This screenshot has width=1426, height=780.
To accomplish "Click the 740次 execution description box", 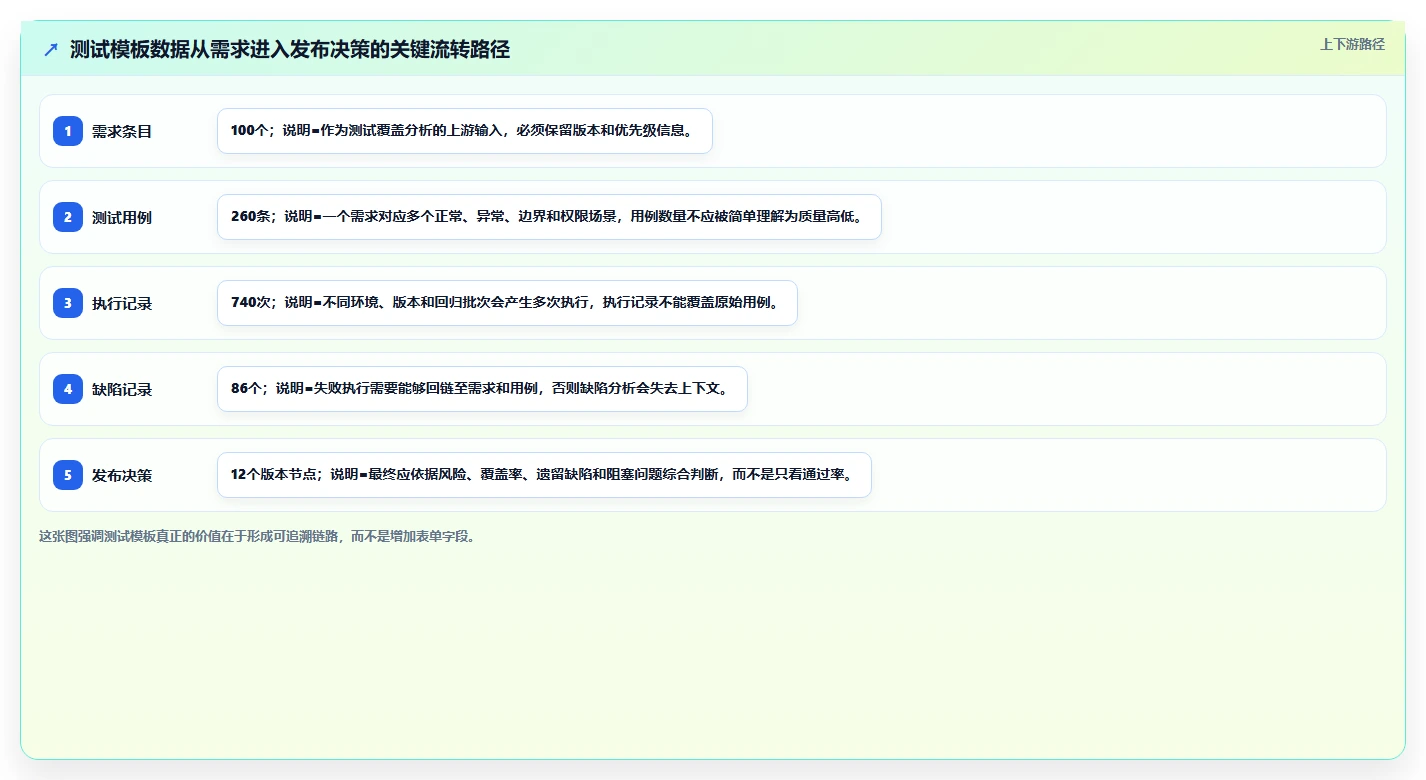I will pyautogui.click(x=507, y=303).
